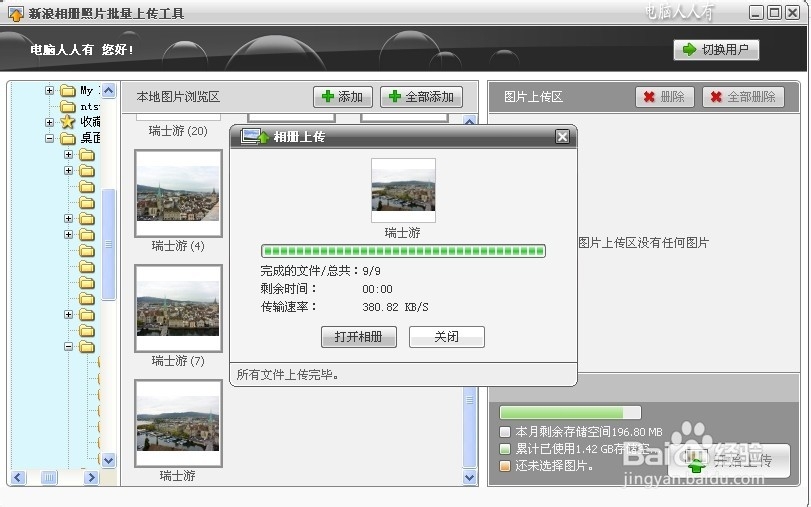Click the upload progress bar in dialog
The height and width of the screenshot is (507, 811).
(403, 251)
